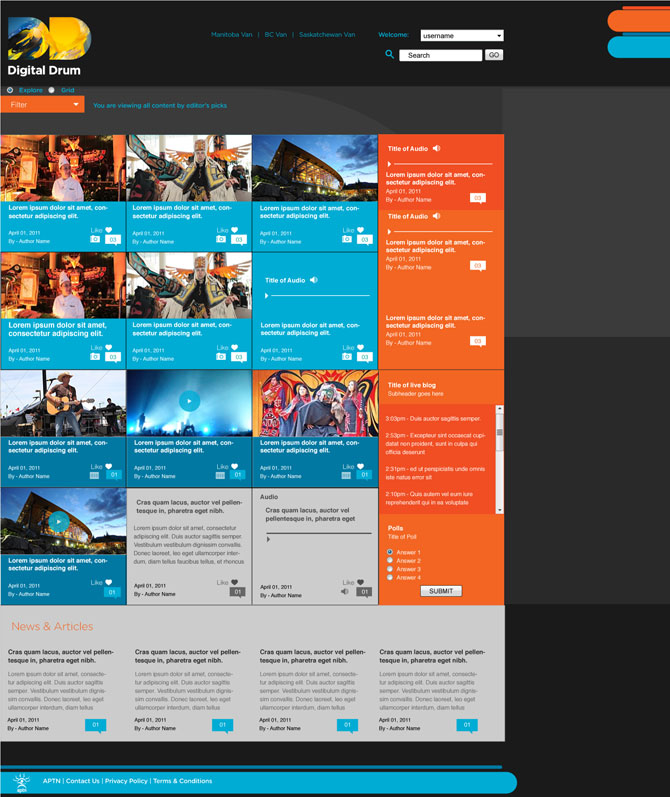Play the video on bottom-left building thumbnail
This screenshot has height=797, width=670.
point(59,521)
